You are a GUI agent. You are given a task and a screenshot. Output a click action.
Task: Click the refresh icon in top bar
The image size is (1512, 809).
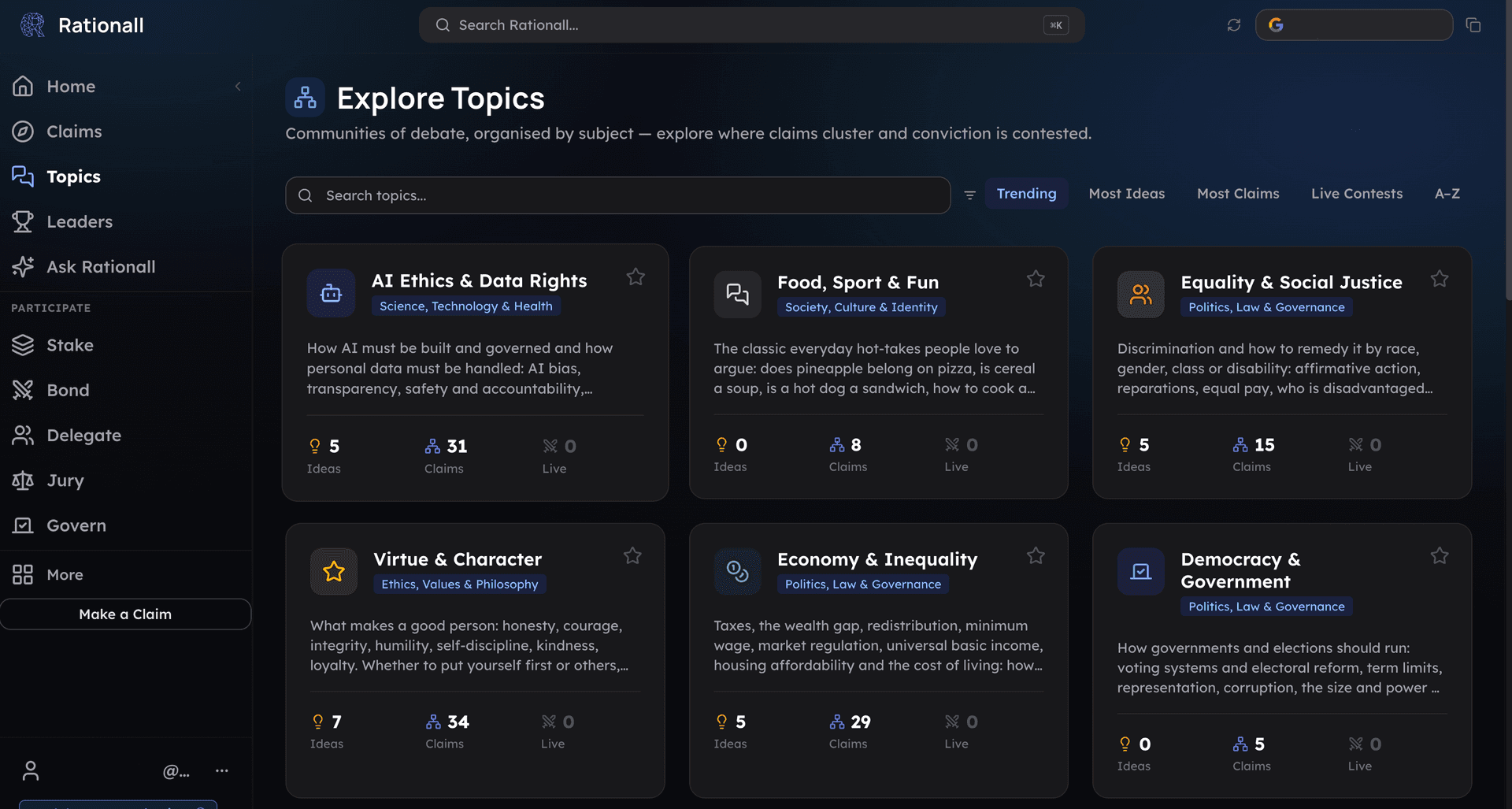pos(1234,25)
